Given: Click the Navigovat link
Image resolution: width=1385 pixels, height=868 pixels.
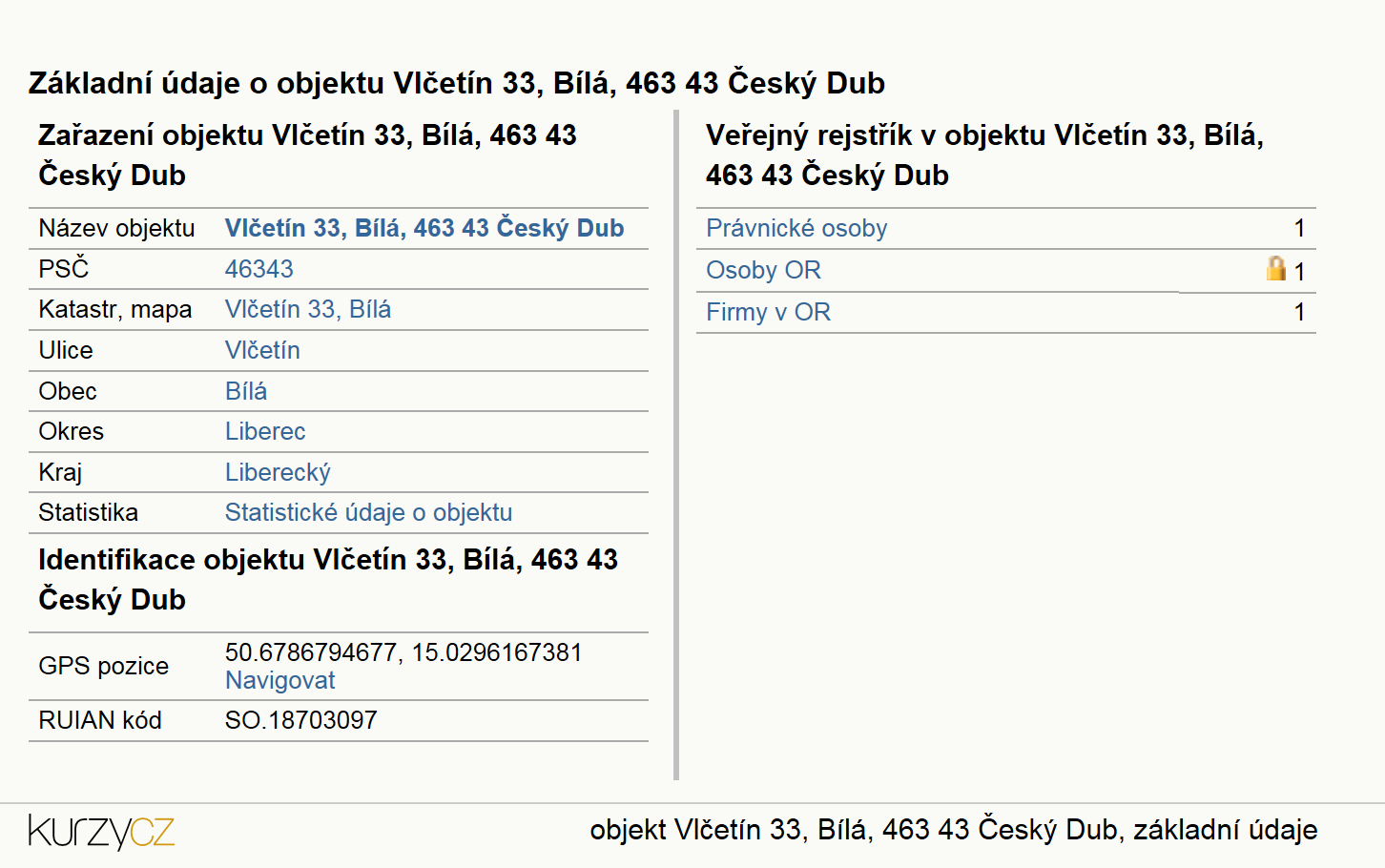Looking at the screenshot, I should [x=279, y=680].
